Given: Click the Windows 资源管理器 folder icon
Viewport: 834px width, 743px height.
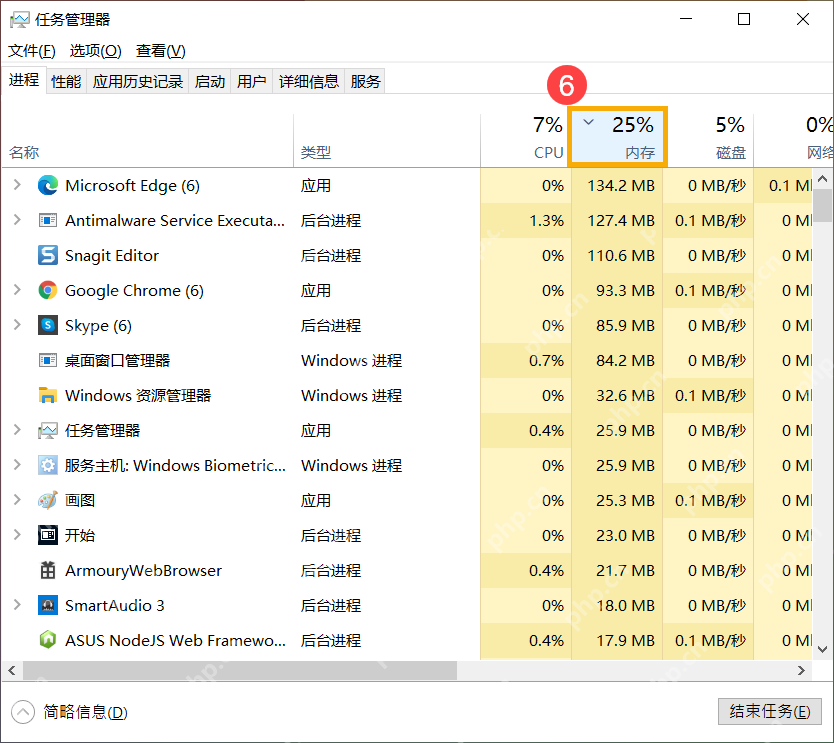Looking at the screenshot, I should pyautogui.click(x=48, y=395).
